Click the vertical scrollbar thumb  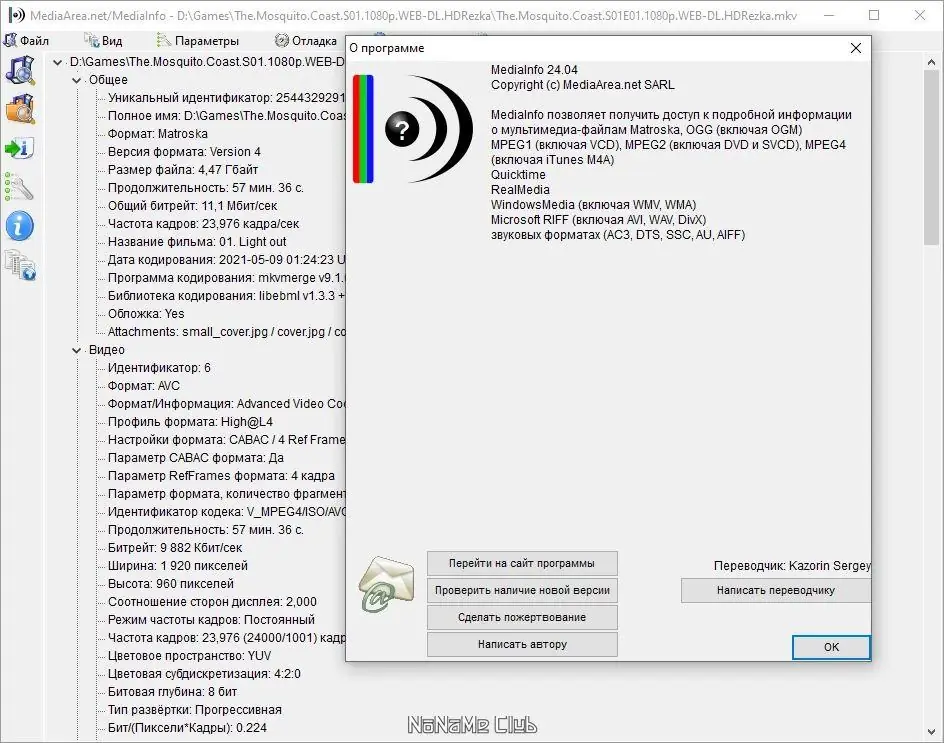tap(931, 158)
